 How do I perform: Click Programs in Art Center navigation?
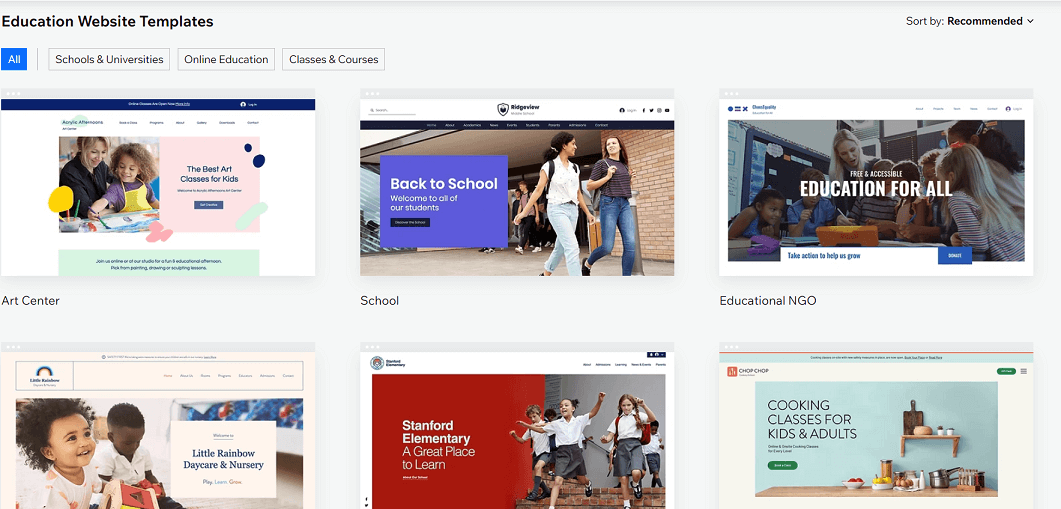(x=157, y=123)
